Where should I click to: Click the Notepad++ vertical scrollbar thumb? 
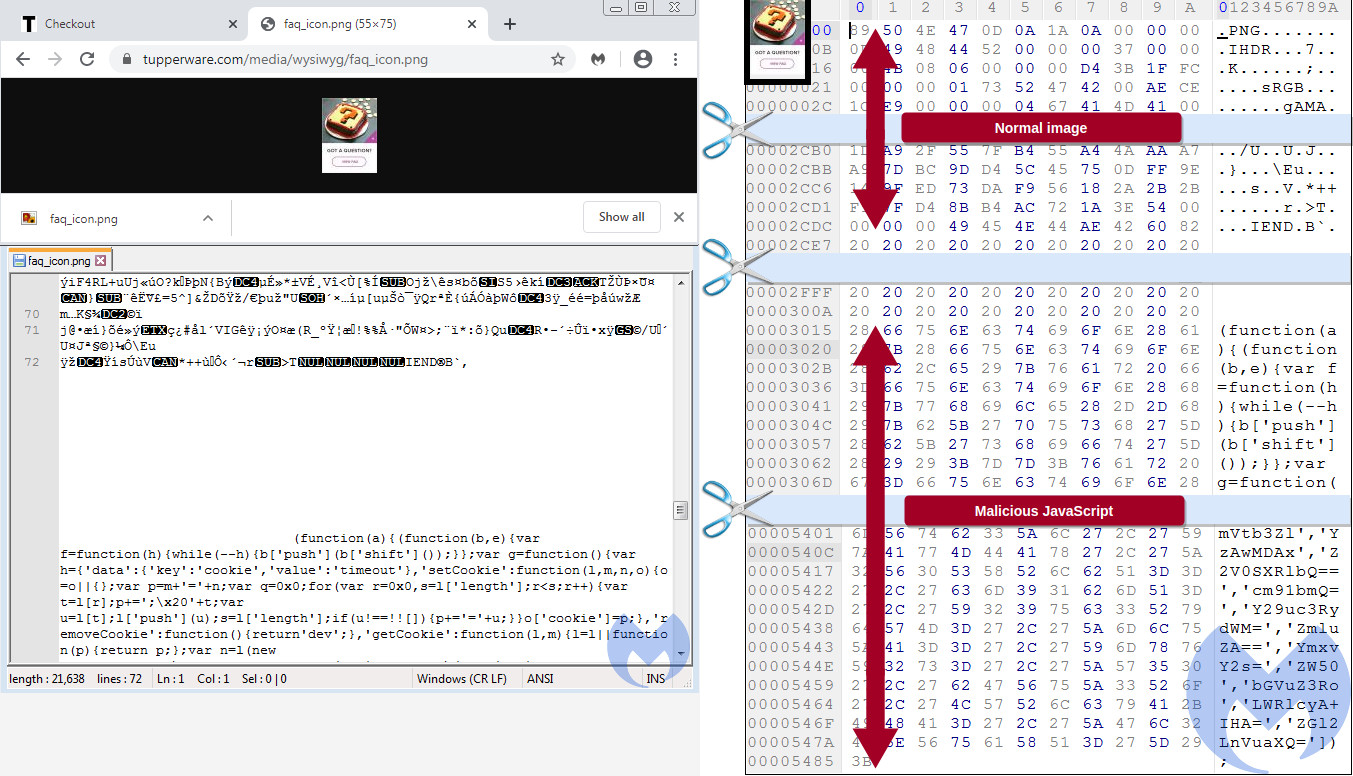(x=681, y=510)
